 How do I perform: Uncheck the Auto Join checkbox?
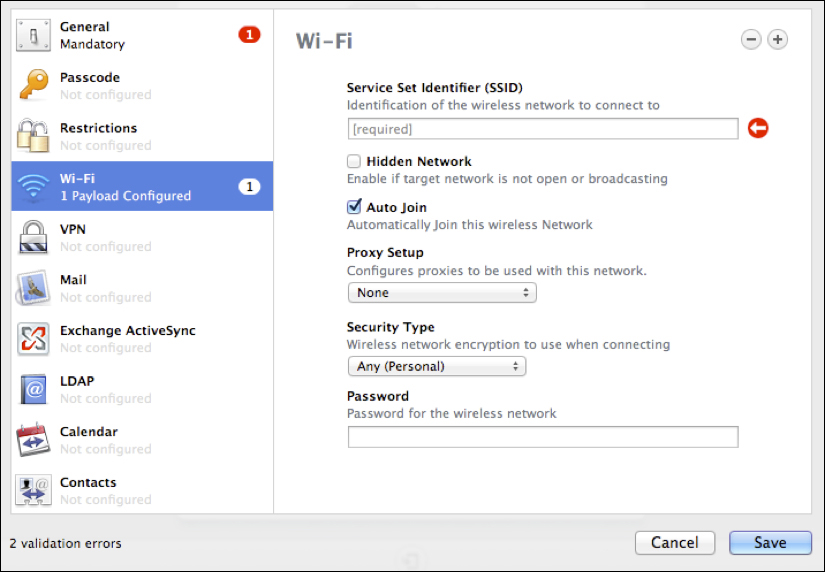point(354,207)
